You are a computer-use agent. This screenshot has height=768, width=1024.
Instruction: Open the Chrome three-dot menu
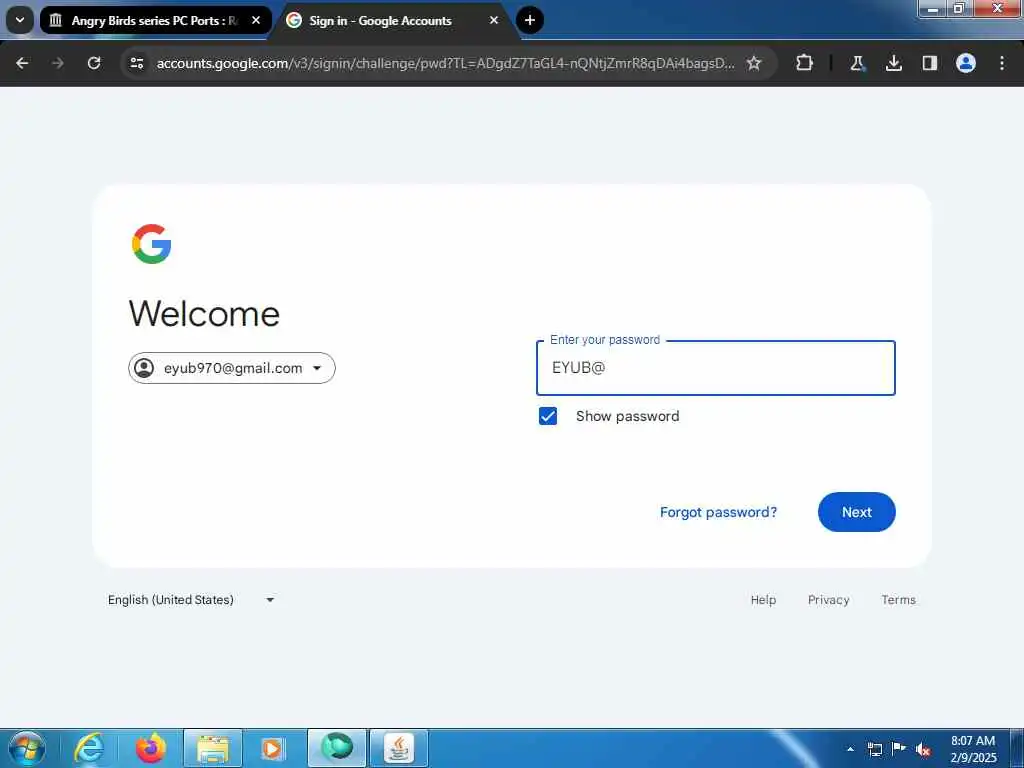tap(1002, 63)
